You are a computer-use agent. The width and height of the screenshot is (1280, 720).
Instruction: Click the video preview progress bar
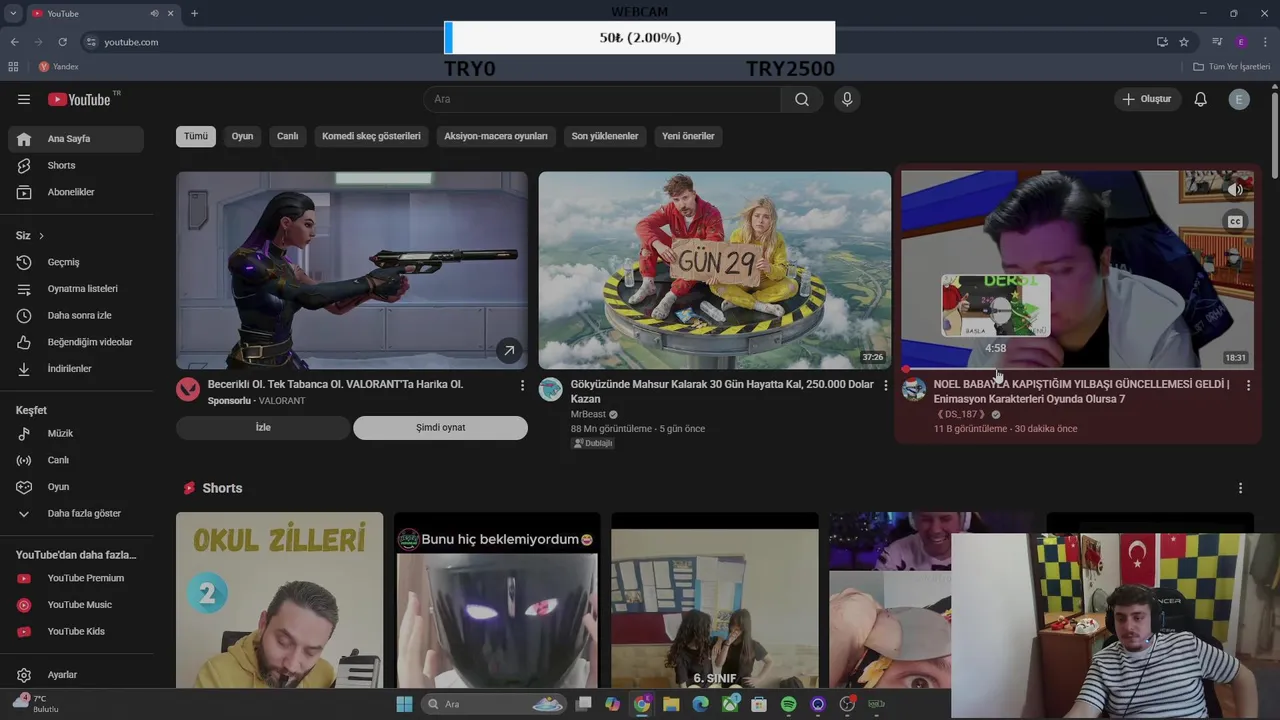1077,368
